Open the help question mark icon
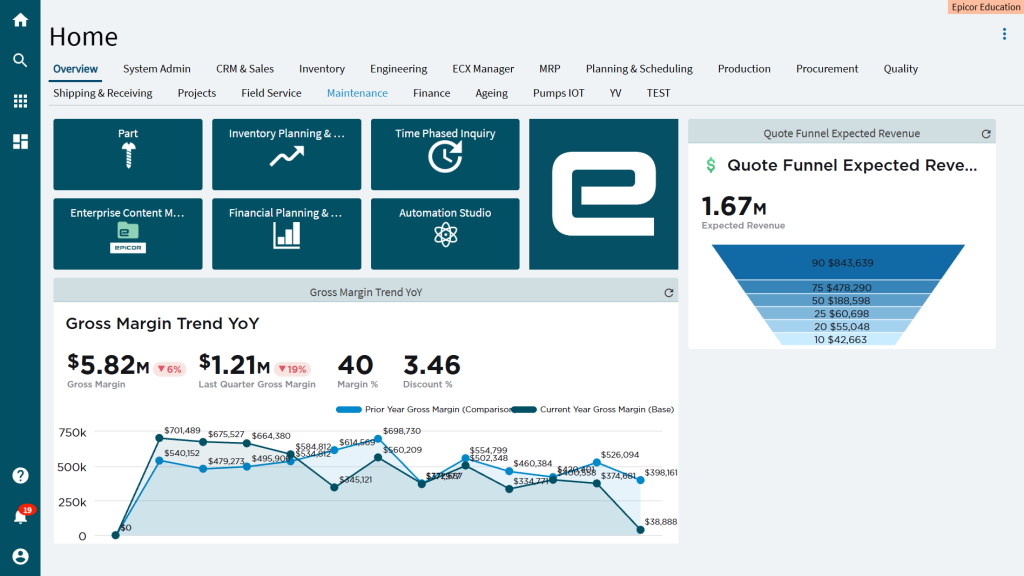The image size is (1024, 576). click(20, 475)
